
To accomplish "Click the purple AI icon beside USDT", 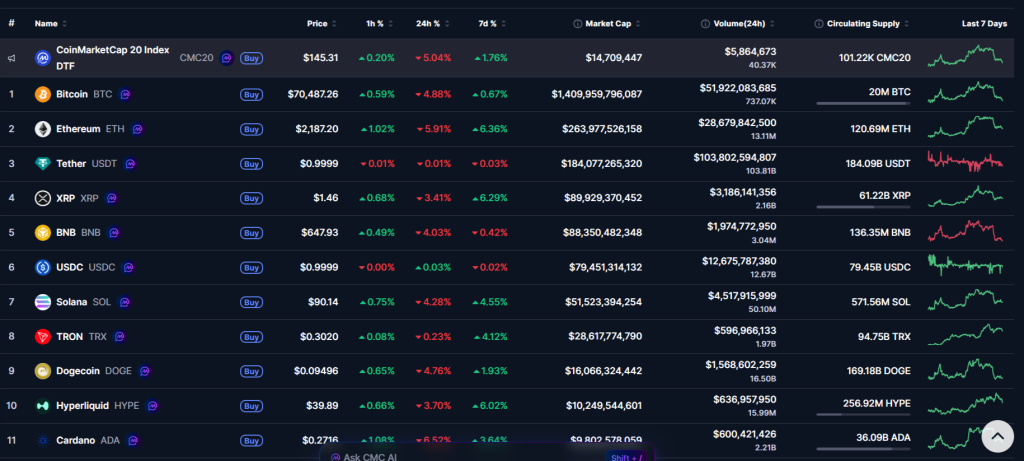I will point(130,164).
